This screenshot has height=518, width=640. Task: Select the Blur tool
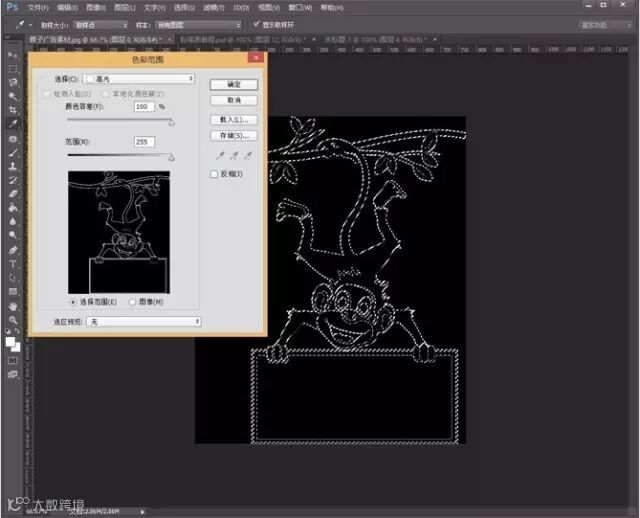click(13, 222)
